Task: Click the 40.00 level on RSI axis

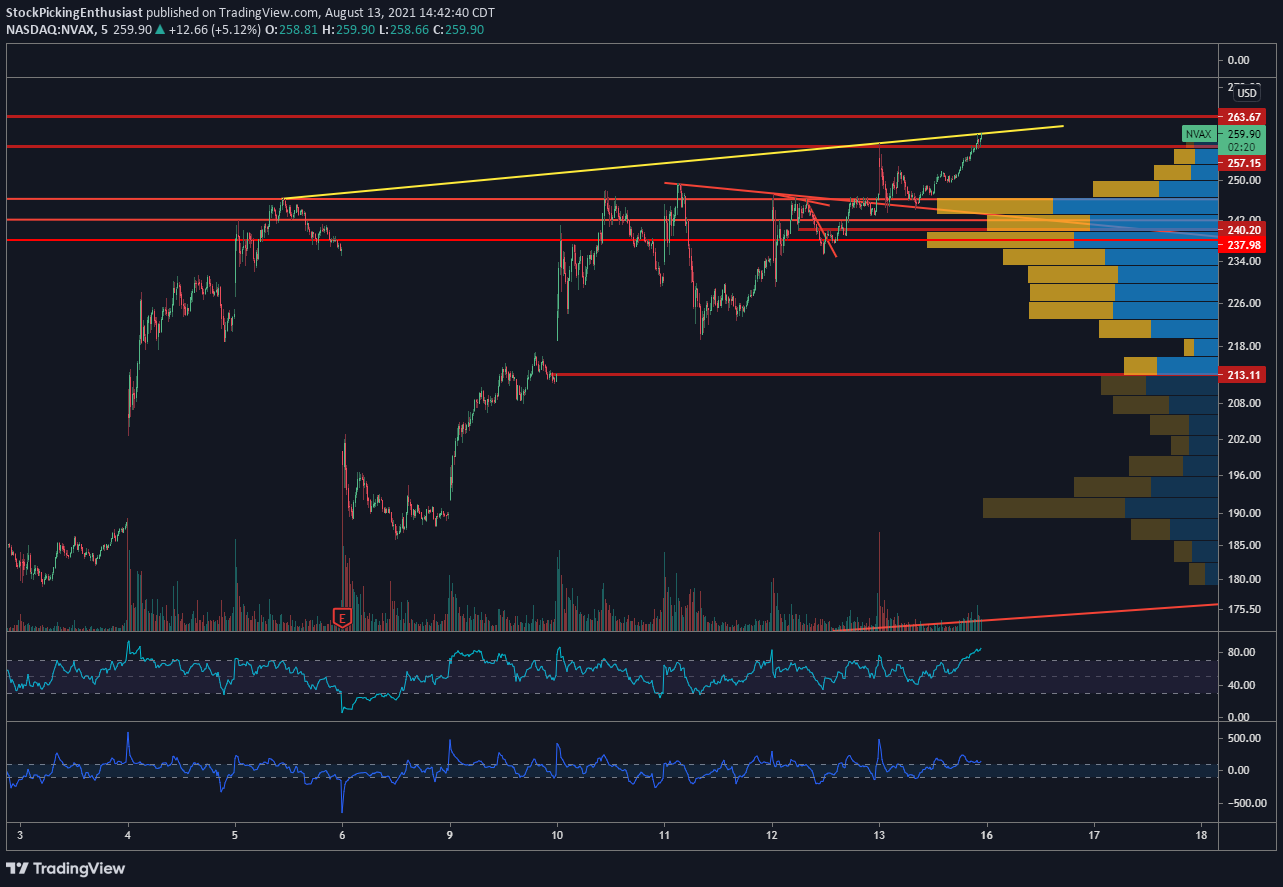Action: [x=1243, y=685]
